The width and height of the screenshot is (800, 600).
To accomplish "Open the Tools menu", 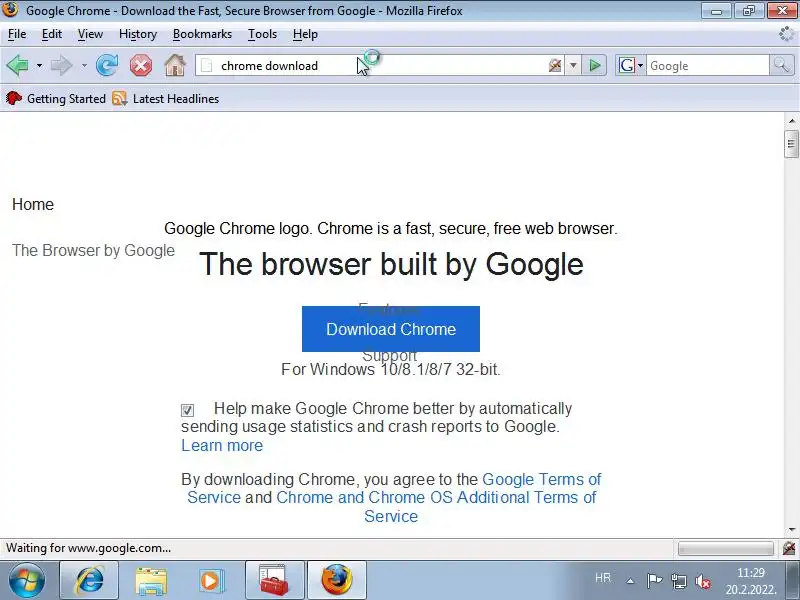I will (262, 34).
